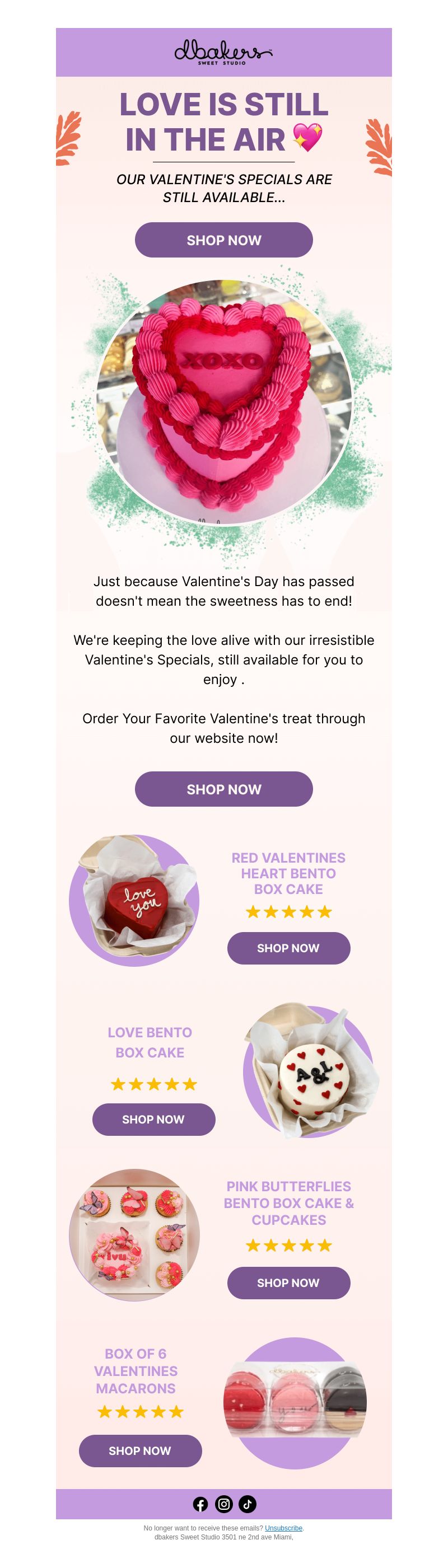
Task: Shop the Box of 6 Valentines Macarons
Action: (140, 1450)
